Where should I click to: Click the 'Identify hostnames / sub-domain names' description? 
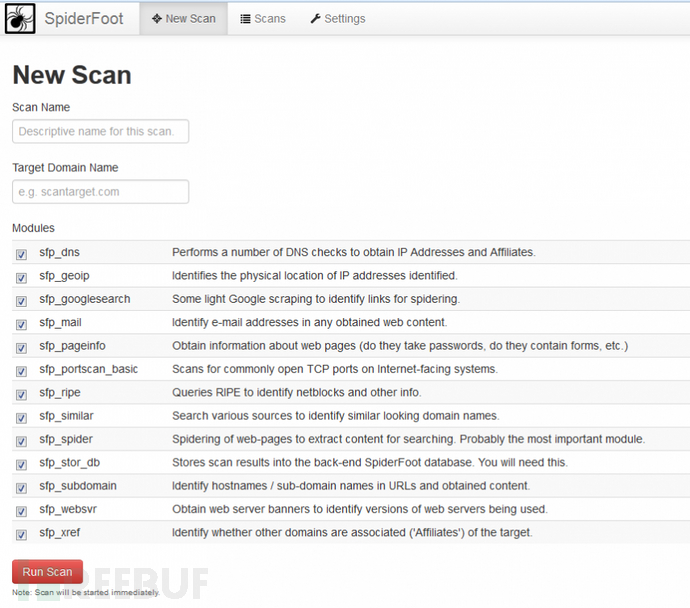[x=351, y=485]
